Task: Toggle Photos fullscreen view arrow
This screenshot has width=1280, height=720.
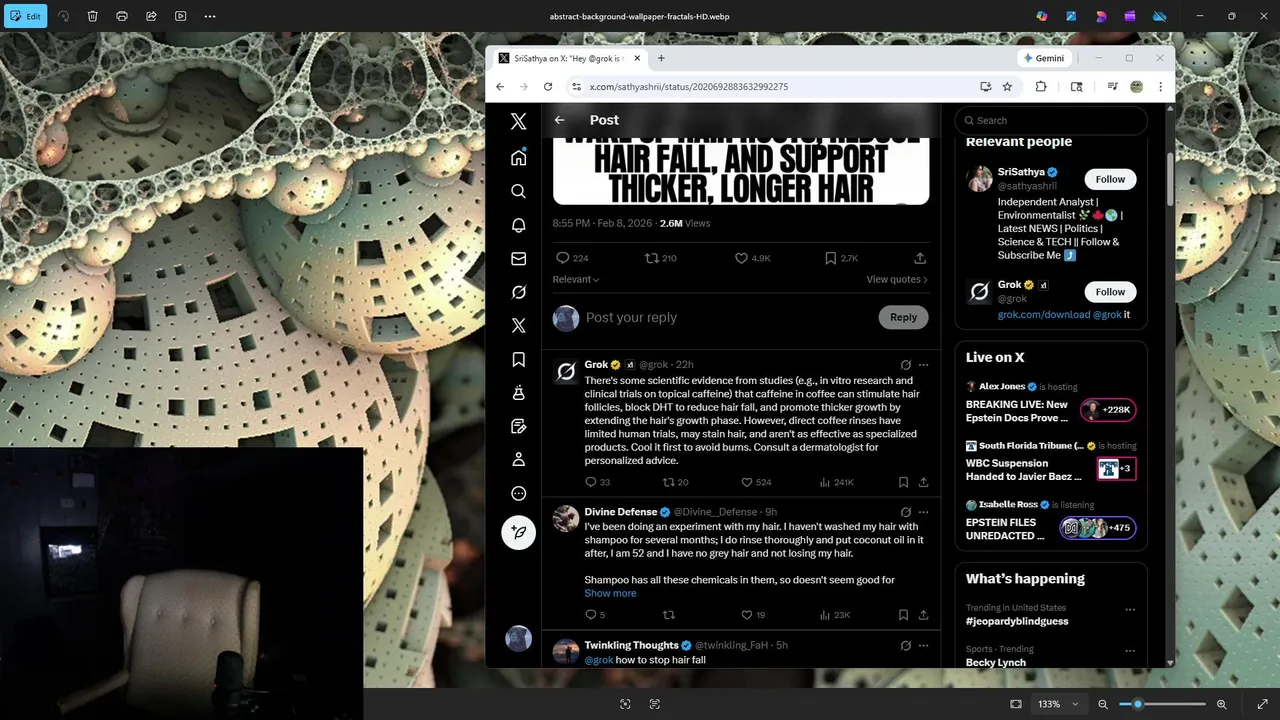Action: click(x=1262, y=704)
